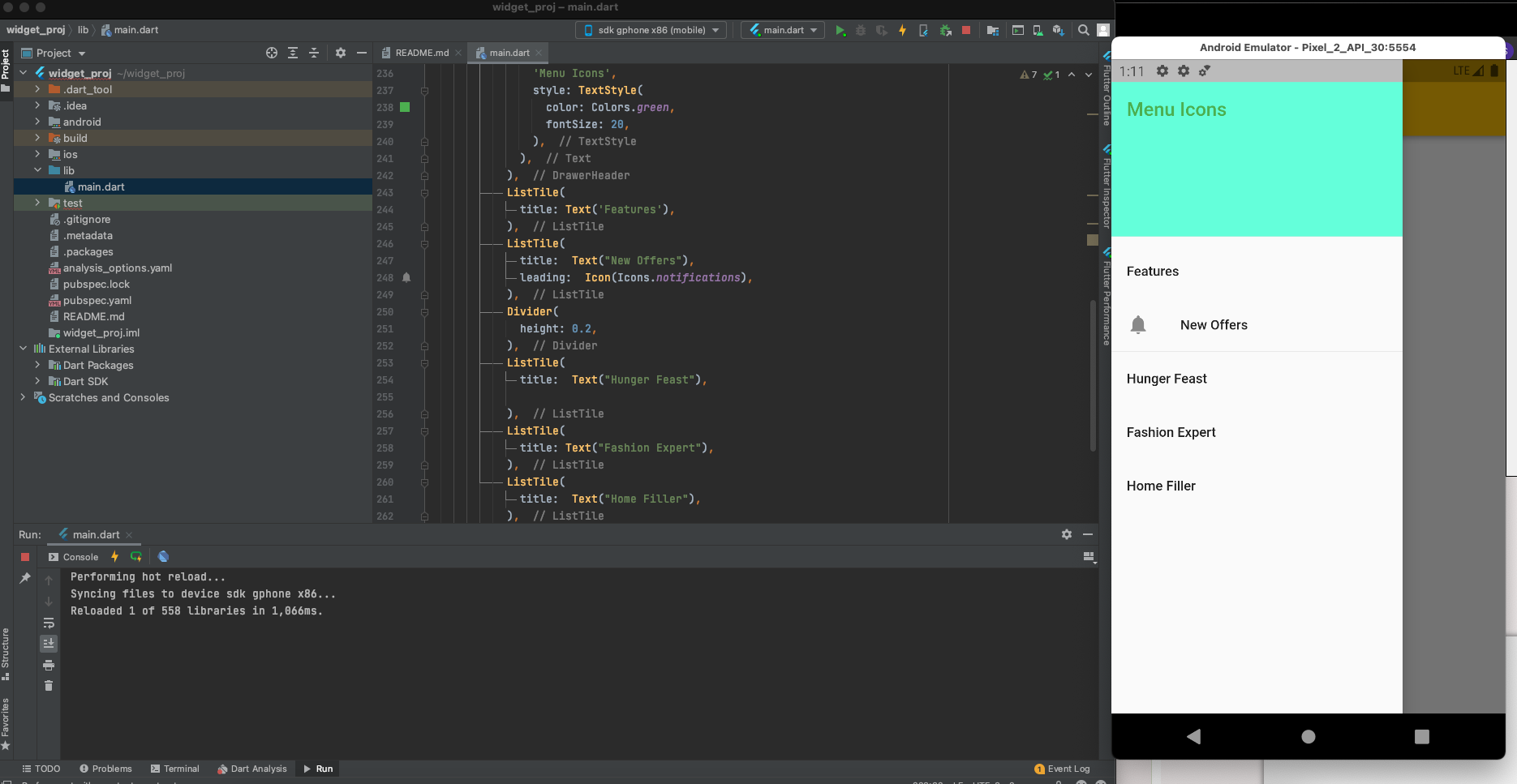Open the Terminal tool window tab

[x=175, y=769]
